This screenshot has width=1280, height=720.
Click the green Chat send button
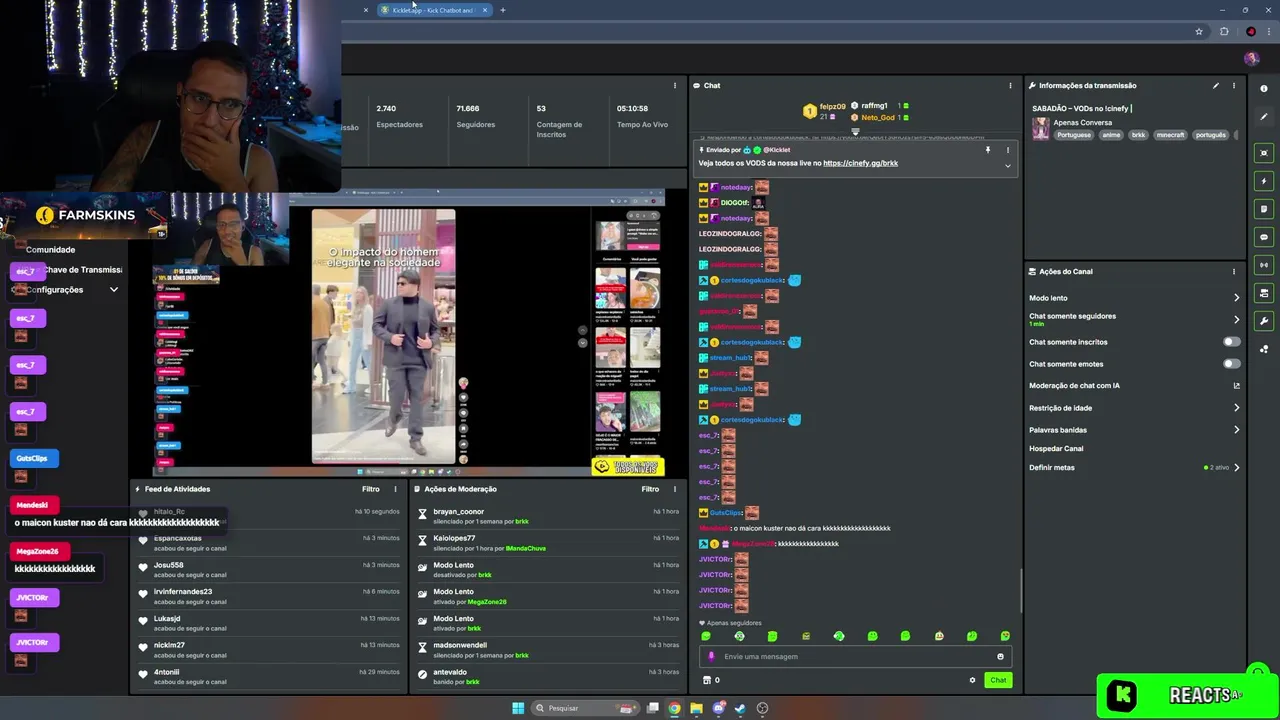998,680
